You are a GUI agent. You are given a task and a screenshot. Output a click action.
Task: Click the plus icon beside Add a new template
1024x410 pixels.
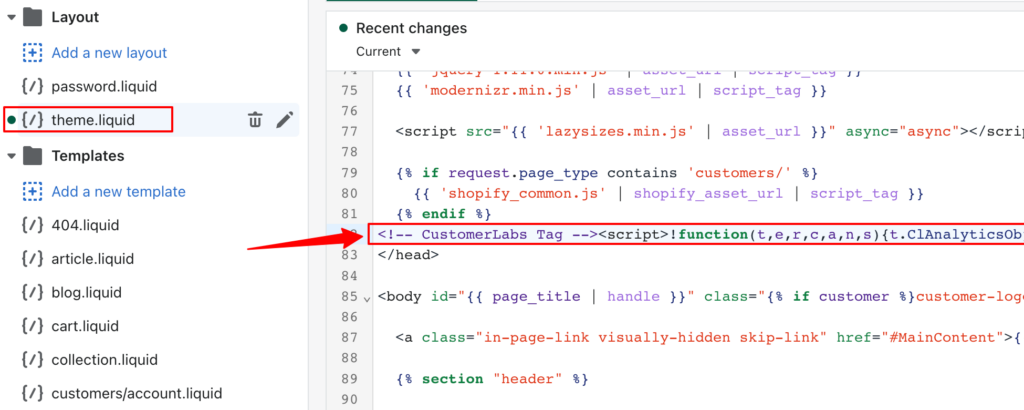[x=32, y=192]
